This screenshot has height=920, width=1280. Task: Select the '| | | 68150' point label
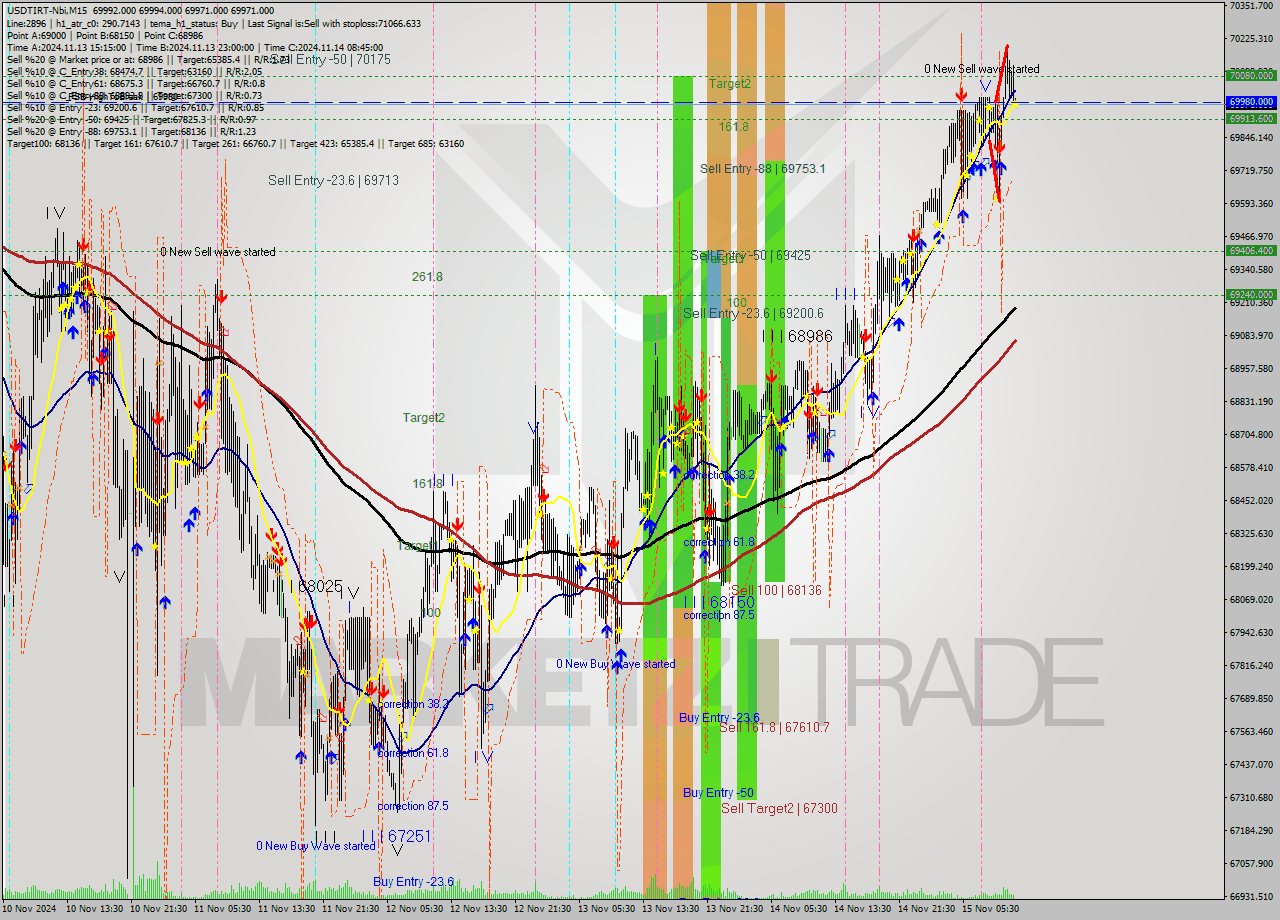[719, 602]
